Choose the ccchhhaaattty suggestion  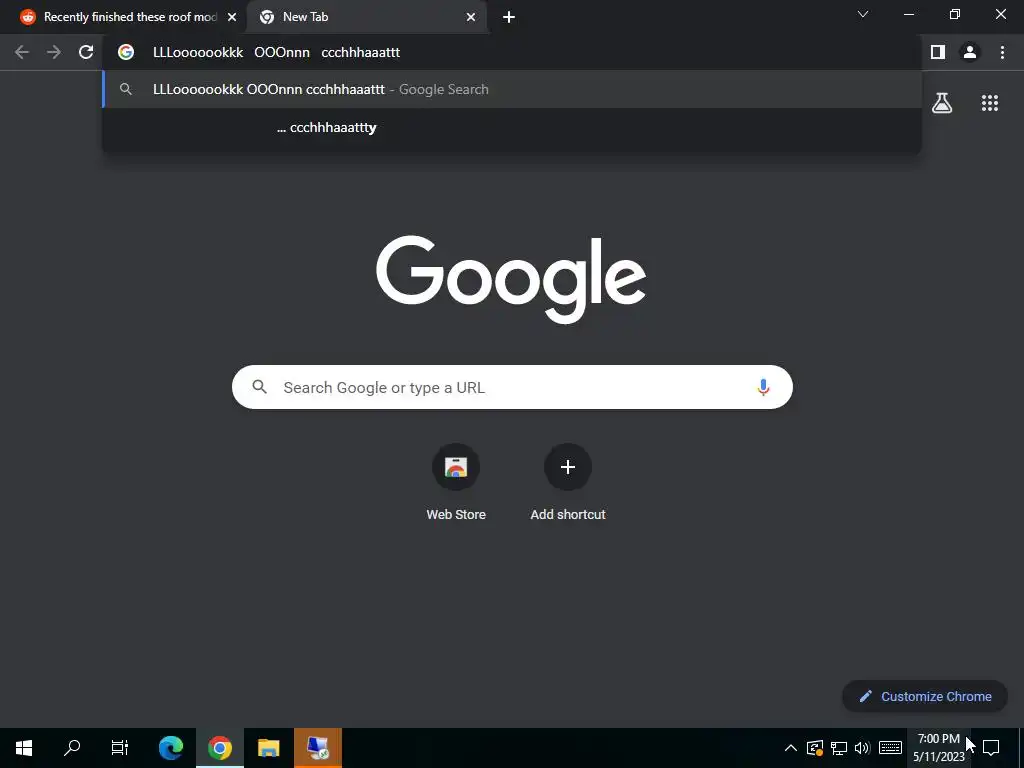click(x=512, y=127)
